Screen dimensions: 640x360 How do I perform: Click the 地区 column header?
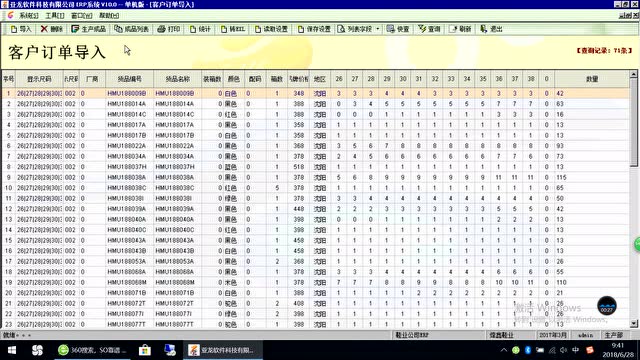pos(320,79)
